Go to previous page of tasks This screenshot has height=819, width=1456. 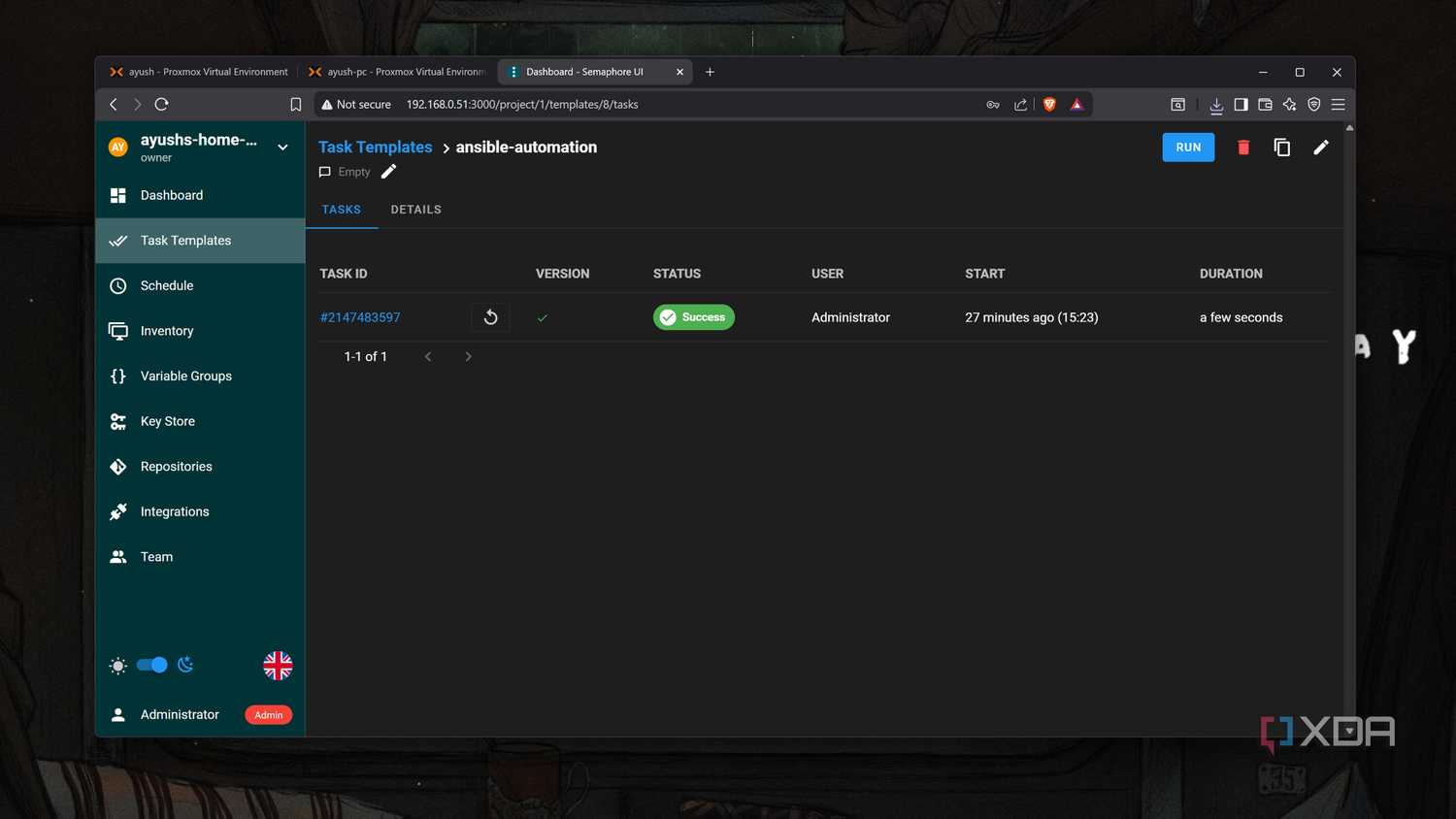pos(428,357)
